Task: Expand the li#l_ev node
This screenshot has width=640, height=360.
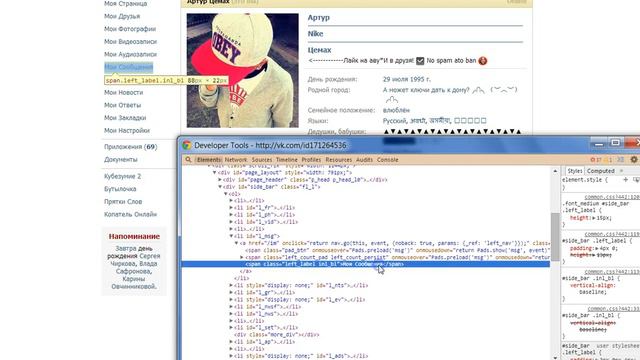Action: [x=231, y=300]
